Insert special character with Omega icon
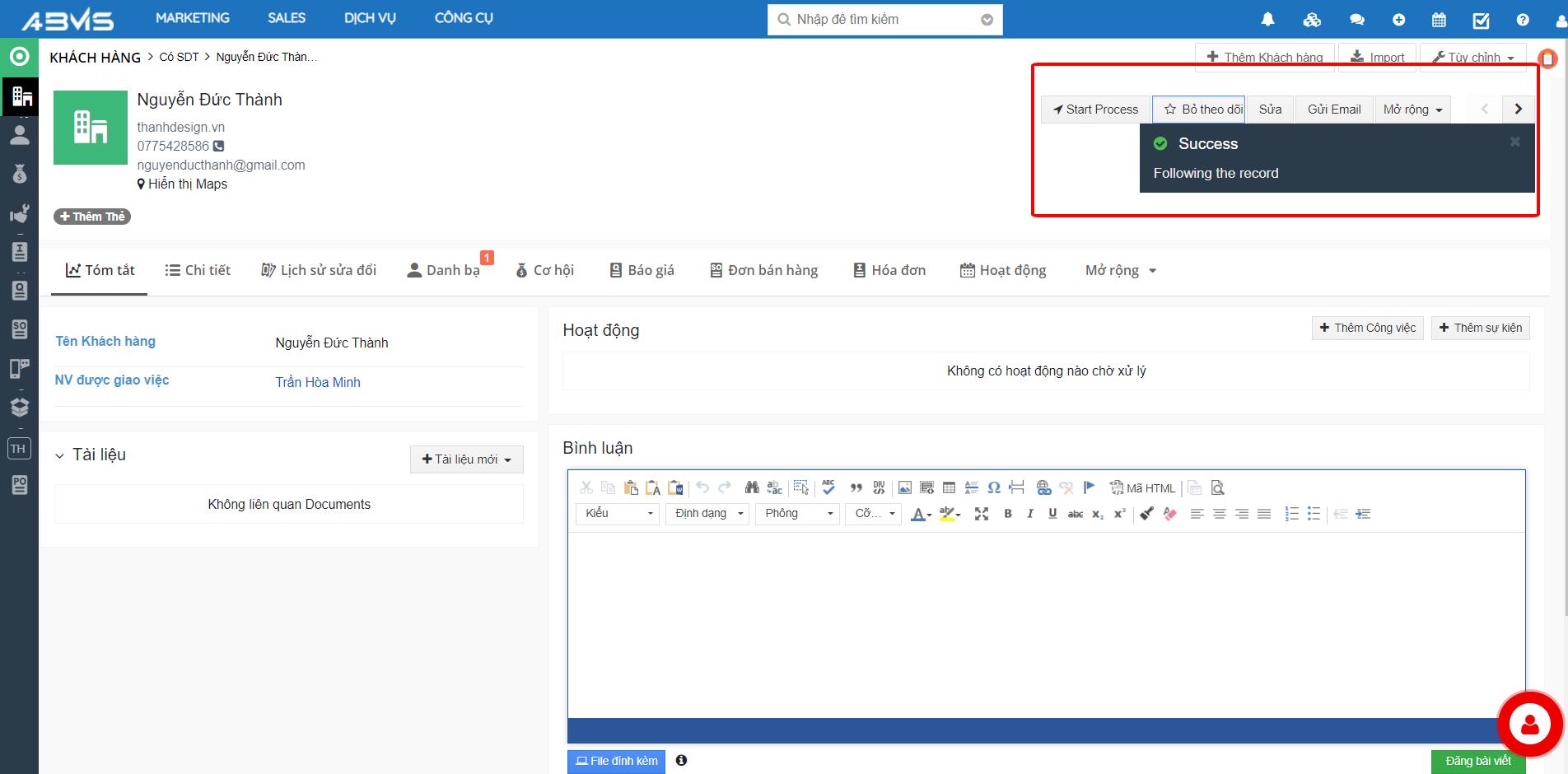The image size is (1568, 774). 994,488
